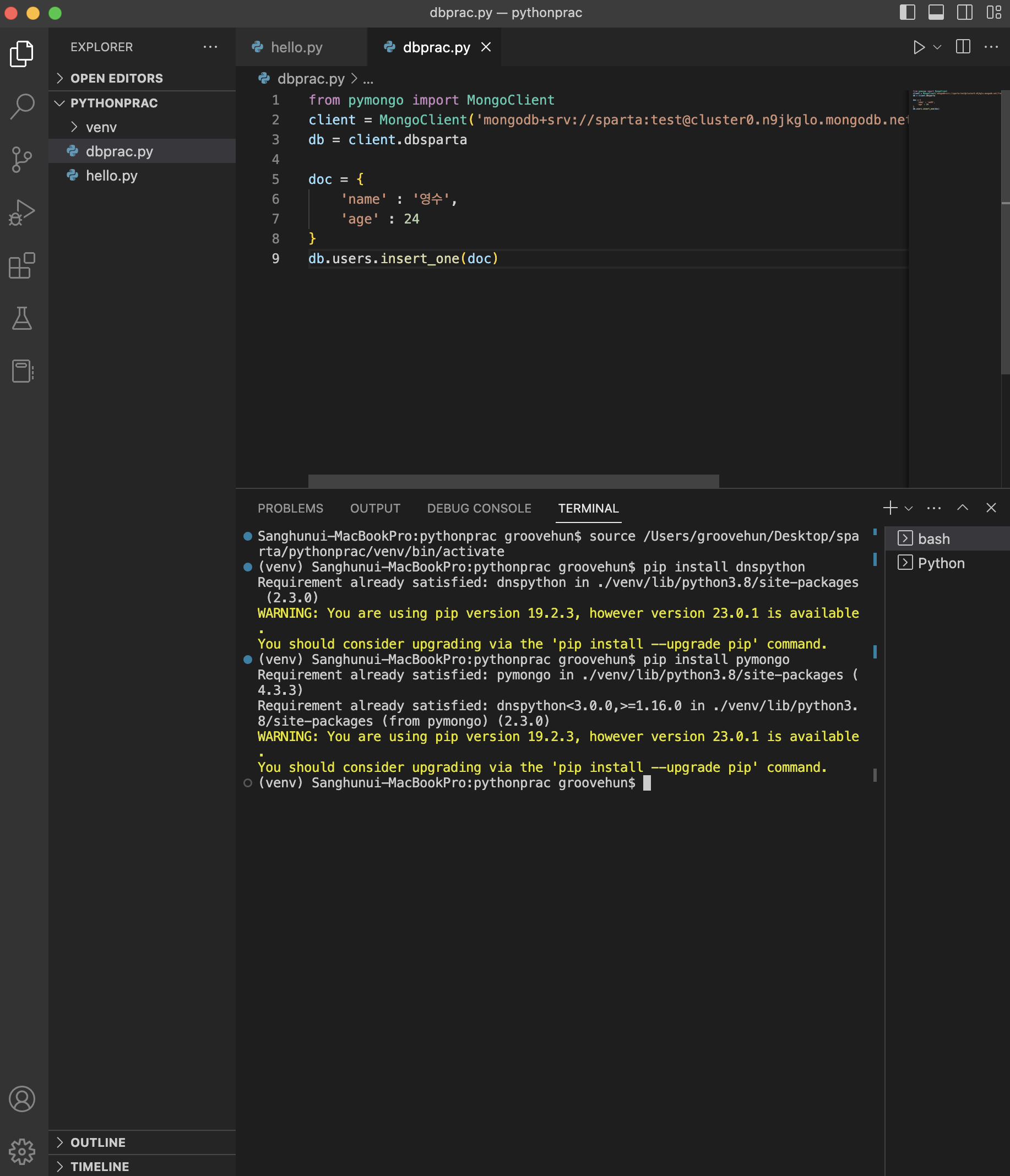The image size is (1010, 1176).
Task: Toggle the secondary side bar layout icon
Action: click(x=965, y=13)
